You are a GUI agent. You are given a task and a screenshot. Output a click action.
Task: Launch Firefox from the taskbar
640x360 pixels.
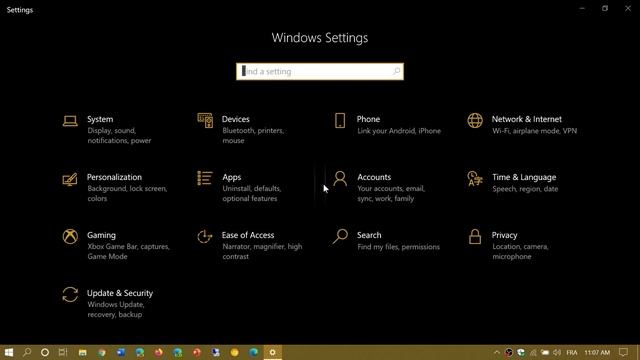tap(158, 352)
